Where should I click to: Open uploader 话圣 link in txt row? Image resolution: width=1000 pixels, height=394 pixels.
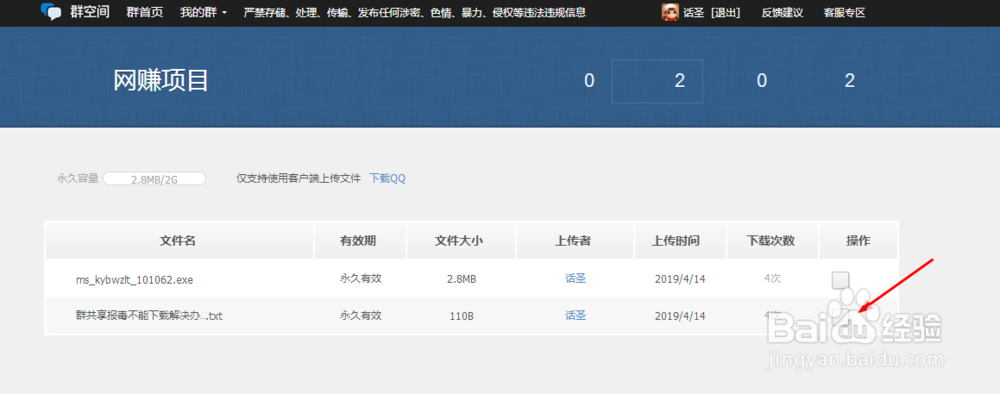pos(575,315)
